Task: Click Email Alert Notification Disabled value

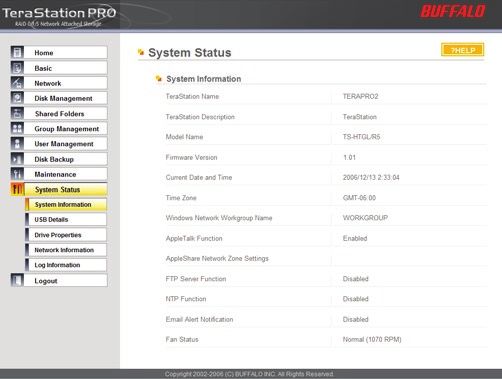Action: tap(355, 319)
